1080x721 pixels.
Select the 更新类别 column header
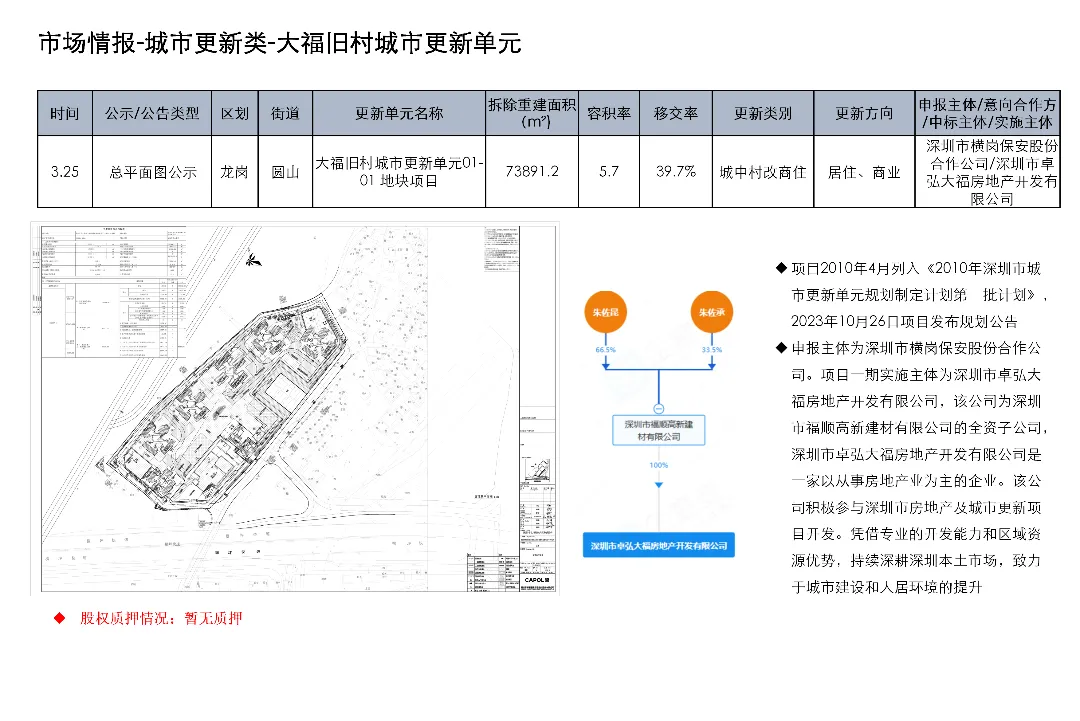tap(762, 113)
